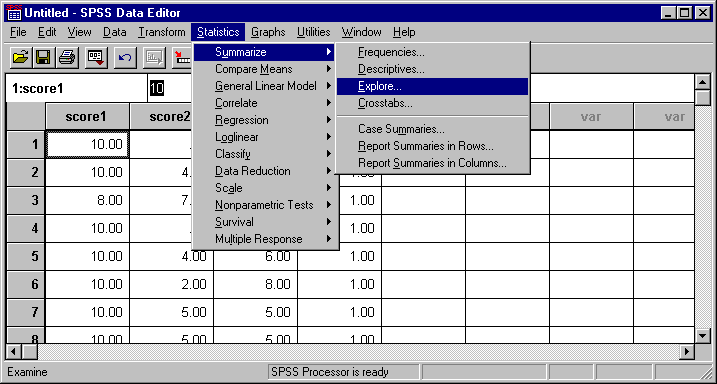Click the Goto Case toolbar icon
This screenshot has height=384, width=717.
[182, 58]
